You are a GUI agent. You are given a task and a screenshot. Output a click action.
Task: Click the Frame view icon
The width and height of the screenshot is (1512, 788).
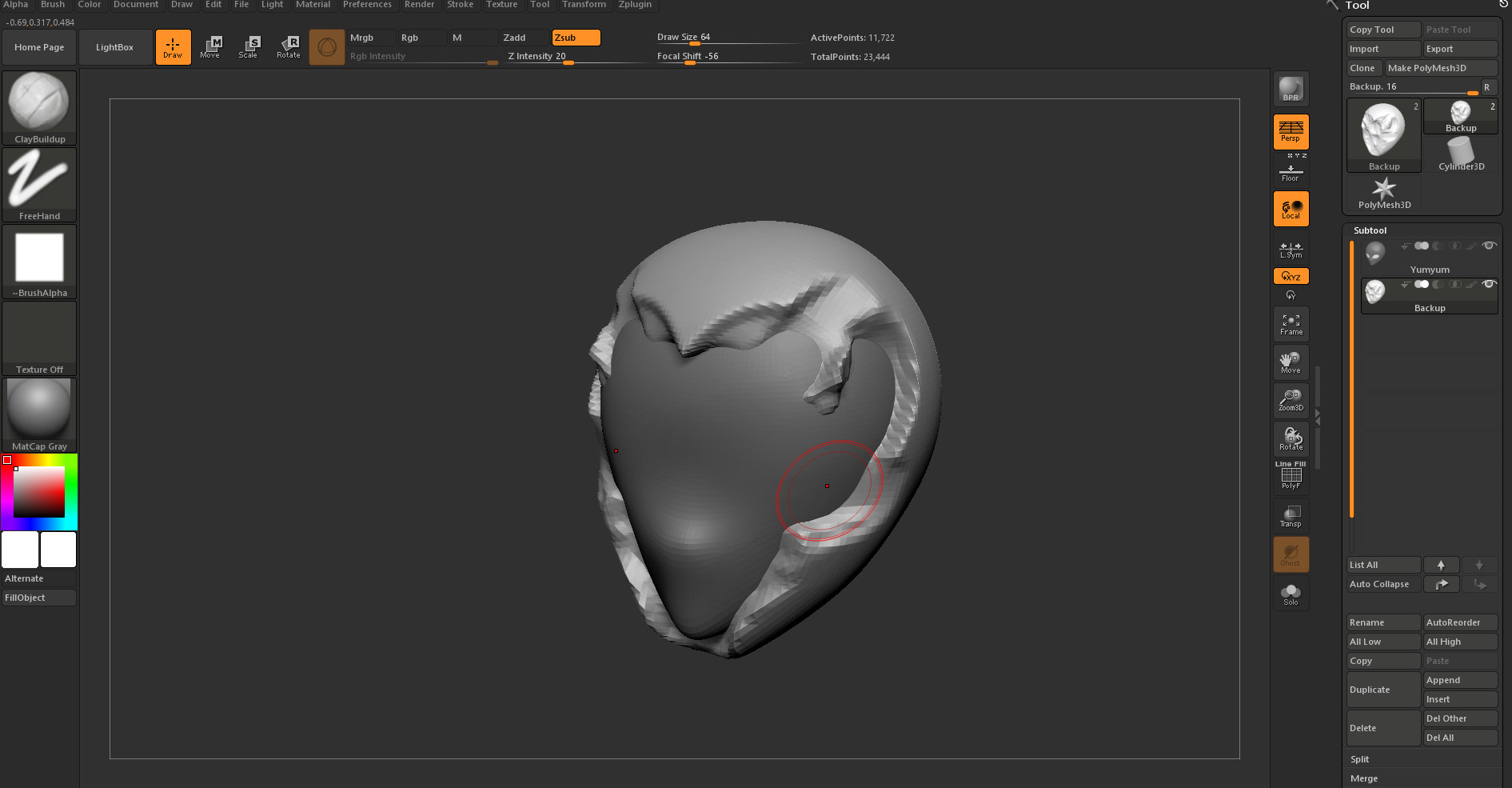1291,324
